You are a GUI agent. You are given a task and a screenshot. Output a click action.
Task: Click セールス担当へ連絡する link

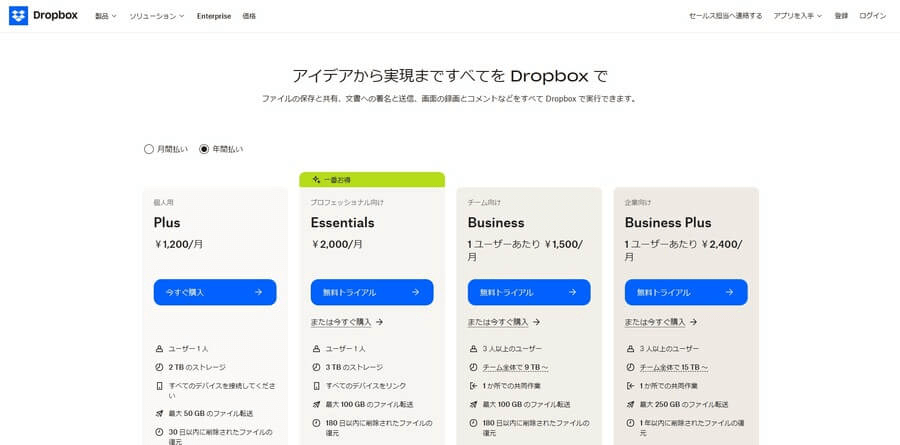726,16
